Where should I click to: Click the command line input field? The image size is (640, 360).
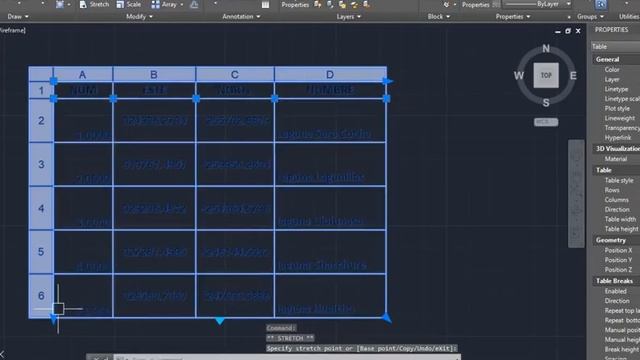286,358
